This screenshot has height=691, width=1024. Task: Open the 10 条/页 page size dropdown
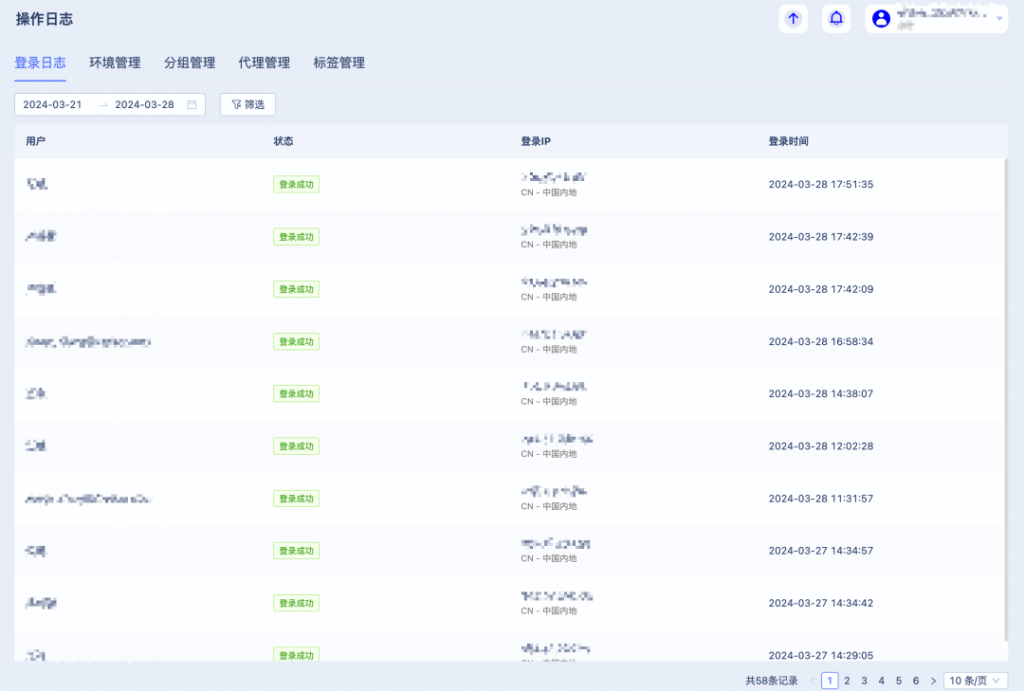tap(975, 681)
